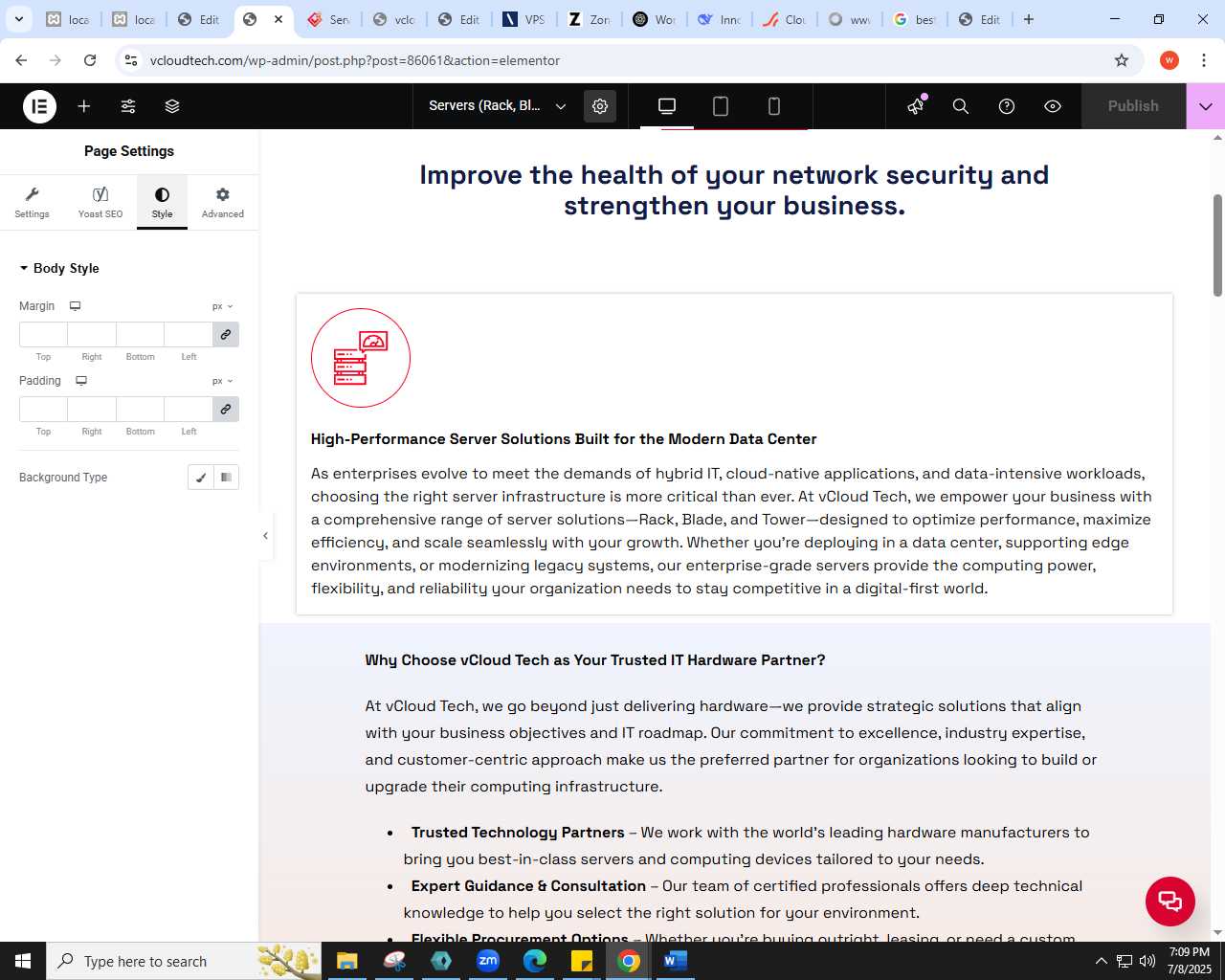Switch to the VPS browser tab
Image resolution: width=1225 pixels, height=980 pixels.
click(523, 19)
